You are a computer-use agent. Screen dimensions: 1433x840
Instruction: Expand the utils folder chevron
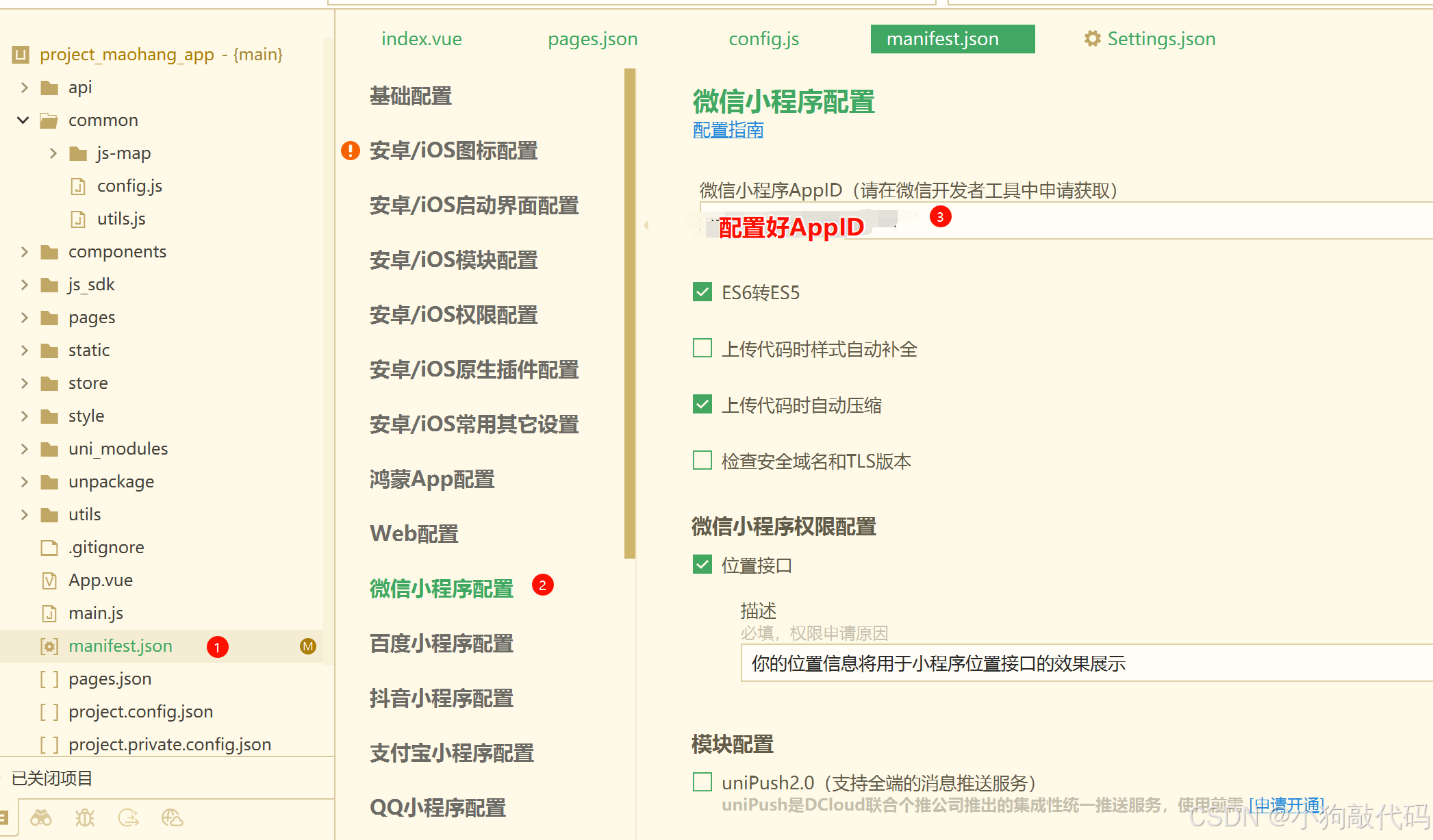coord(24,515)
